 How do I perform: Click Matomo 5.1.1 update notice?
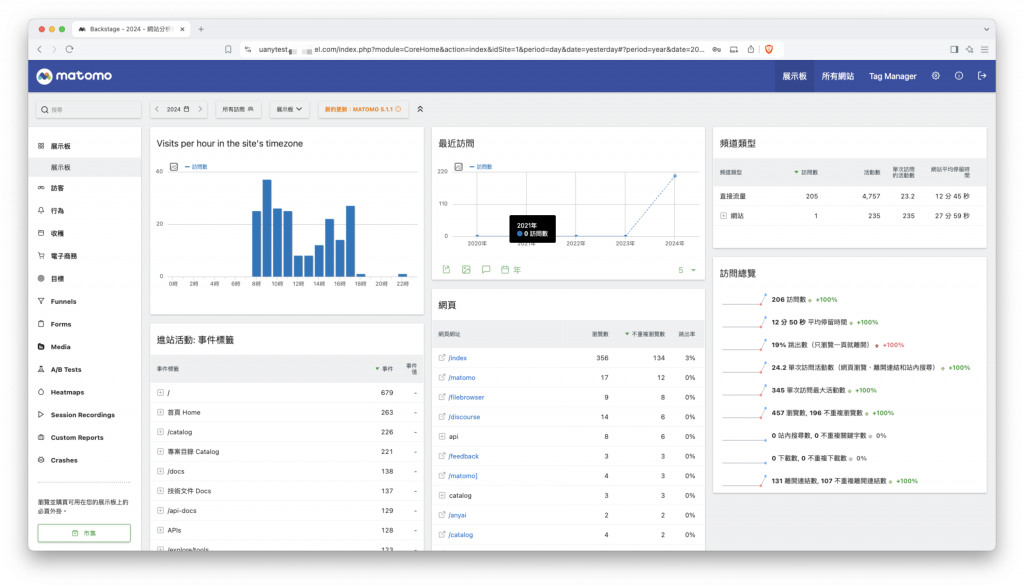363,109
